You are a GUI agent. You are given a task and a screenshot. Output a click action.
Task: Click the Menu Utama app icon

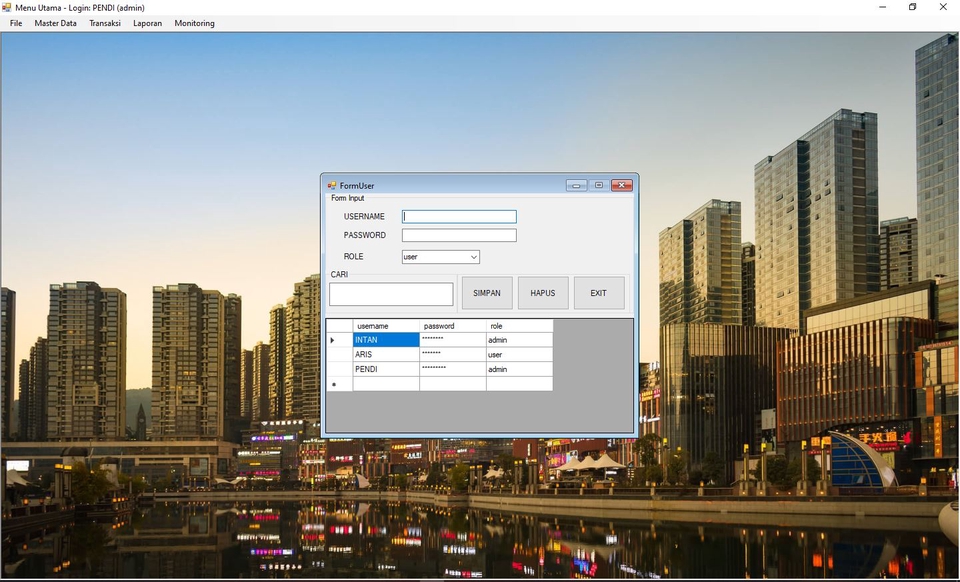[x=7, y=7]
